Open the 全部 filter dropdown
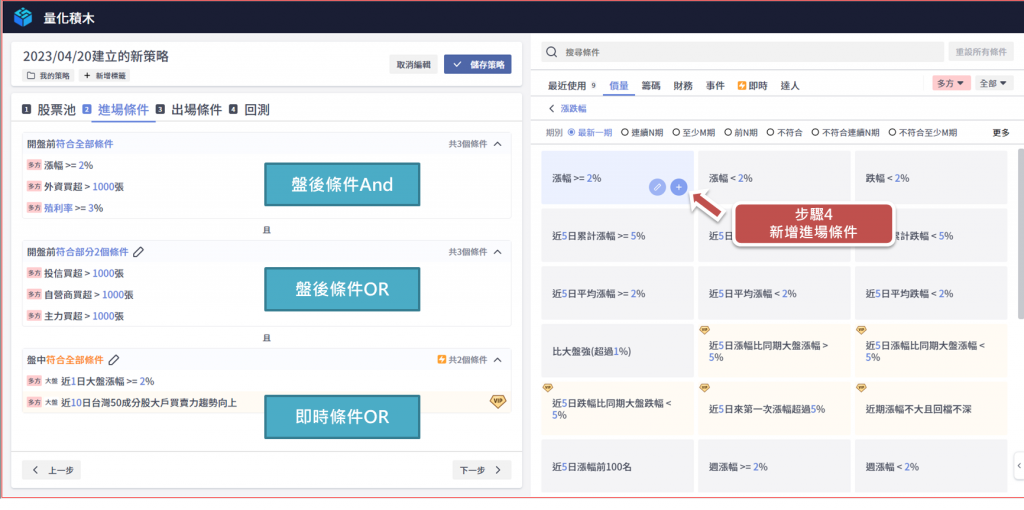Viewport: 1024px width, 510px height. (994, 83)
